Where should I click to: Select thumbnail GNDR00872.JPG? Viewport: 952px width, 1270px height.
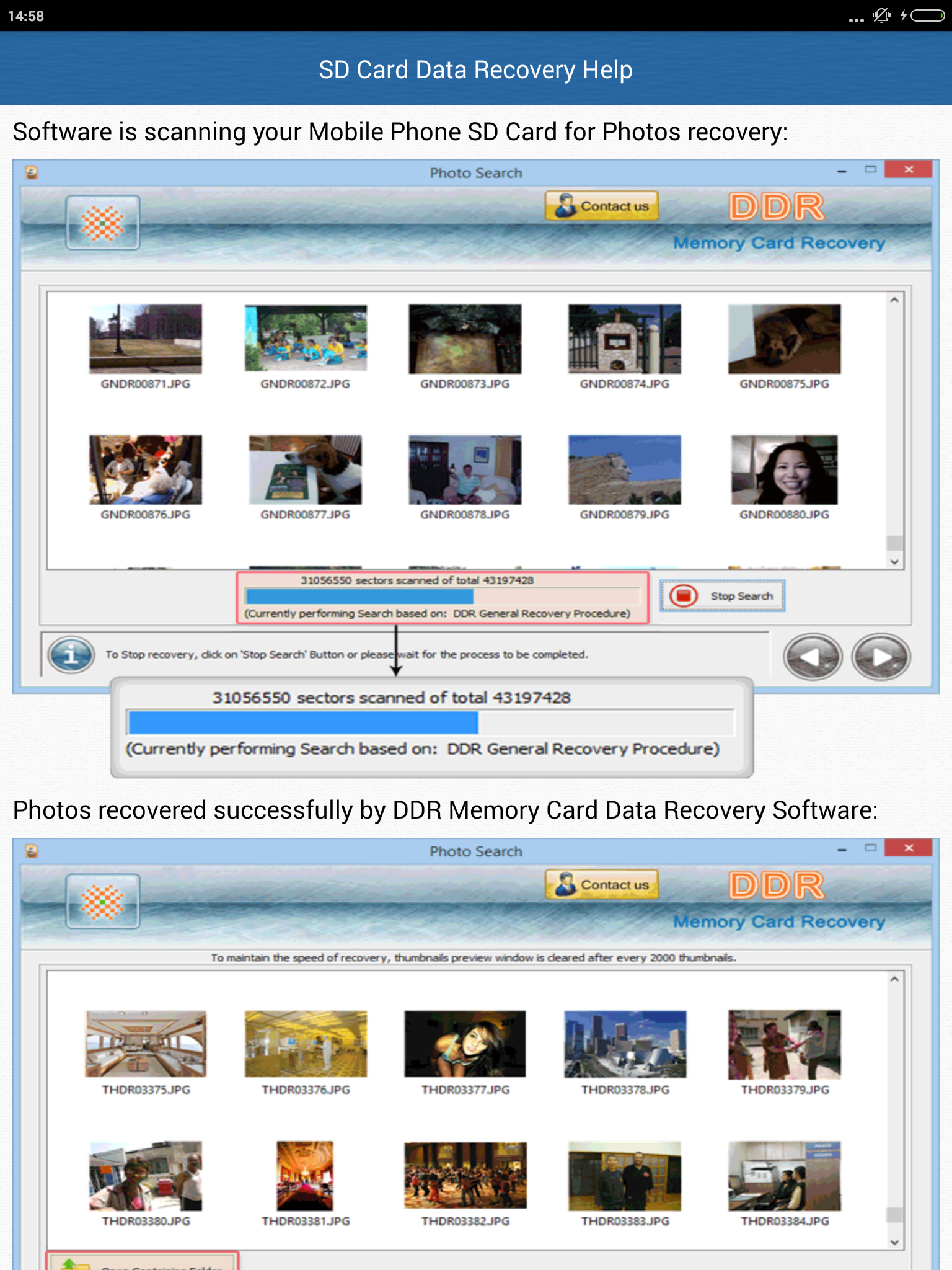[306, 339]
